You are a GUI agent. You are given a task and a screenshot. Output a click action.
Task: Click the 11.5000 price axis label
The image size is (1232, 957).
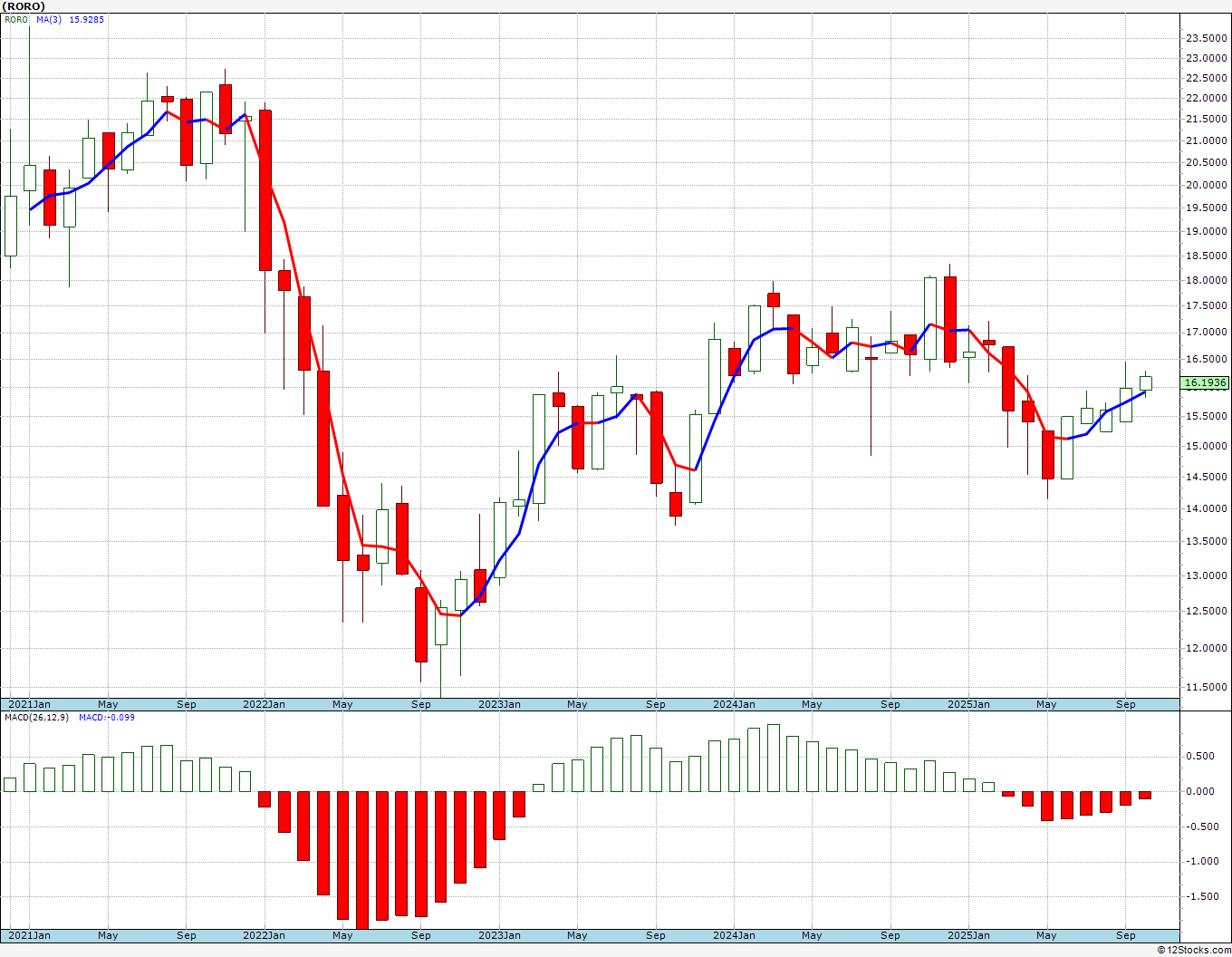1207,687
